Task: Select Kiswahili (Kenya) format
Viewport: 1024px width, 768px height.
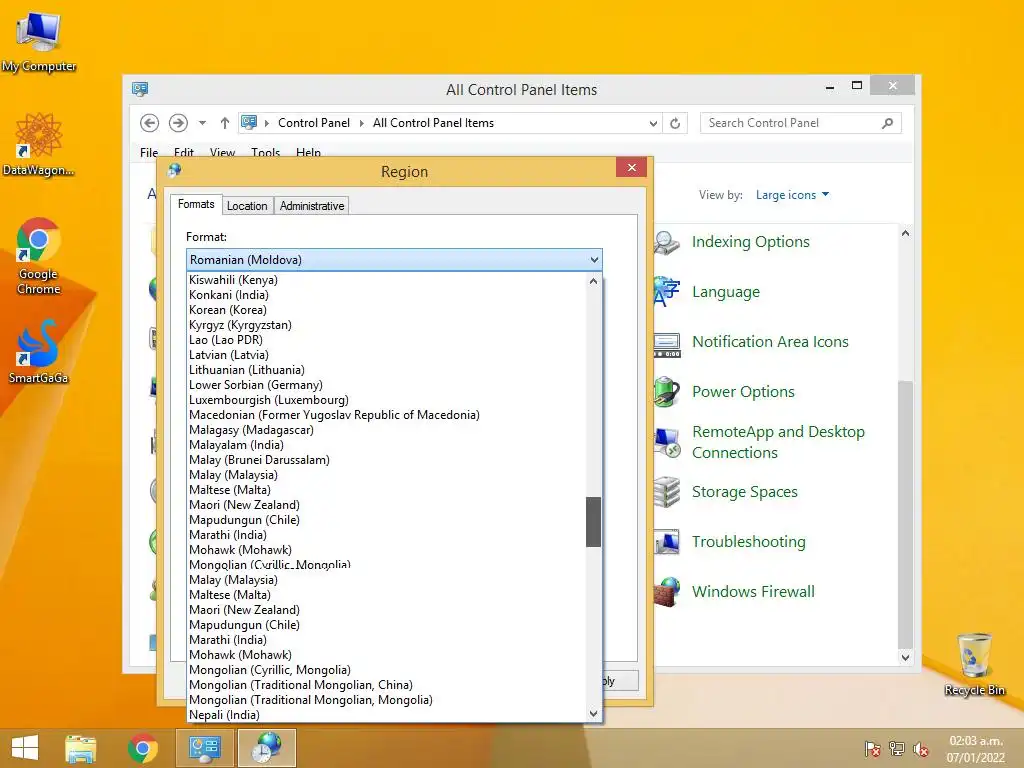Action: [x=386, y=280]
